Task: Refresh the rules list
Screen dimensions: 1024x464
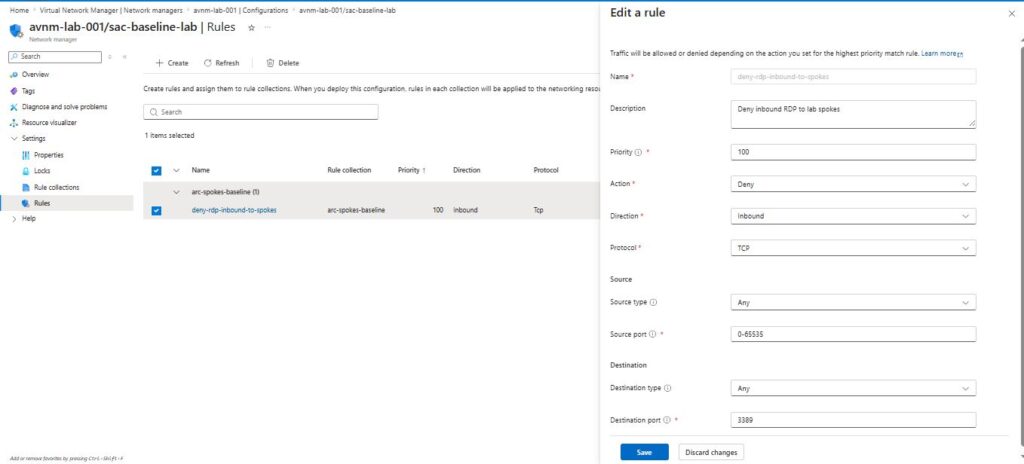Action: click(221, 63)
